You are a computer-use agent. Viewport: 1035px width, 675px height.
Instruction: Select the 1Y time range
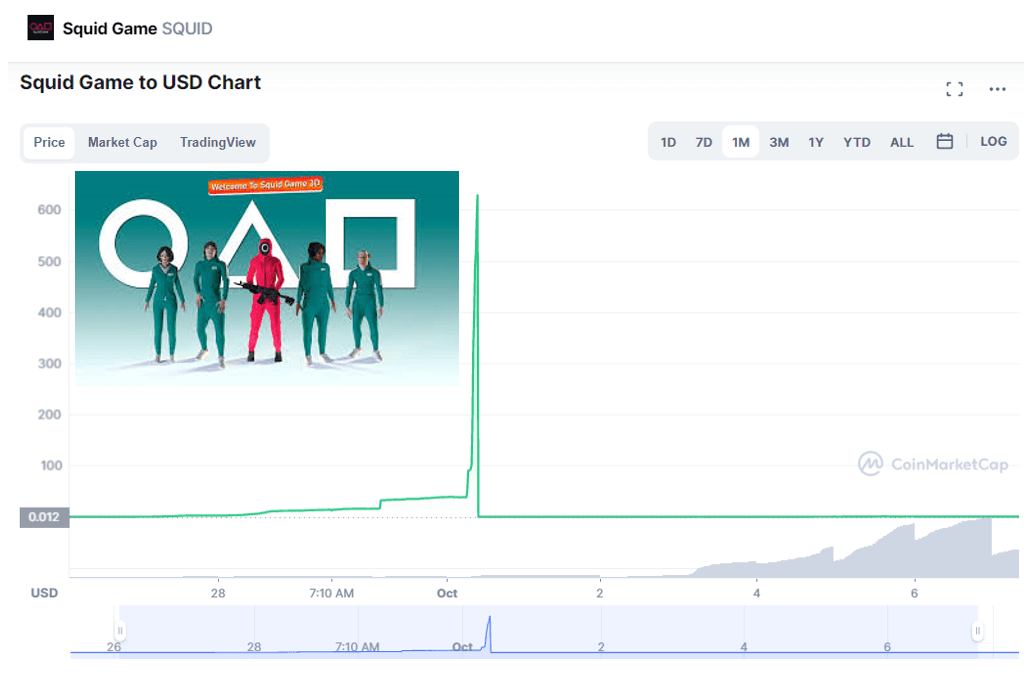point(816,143)
